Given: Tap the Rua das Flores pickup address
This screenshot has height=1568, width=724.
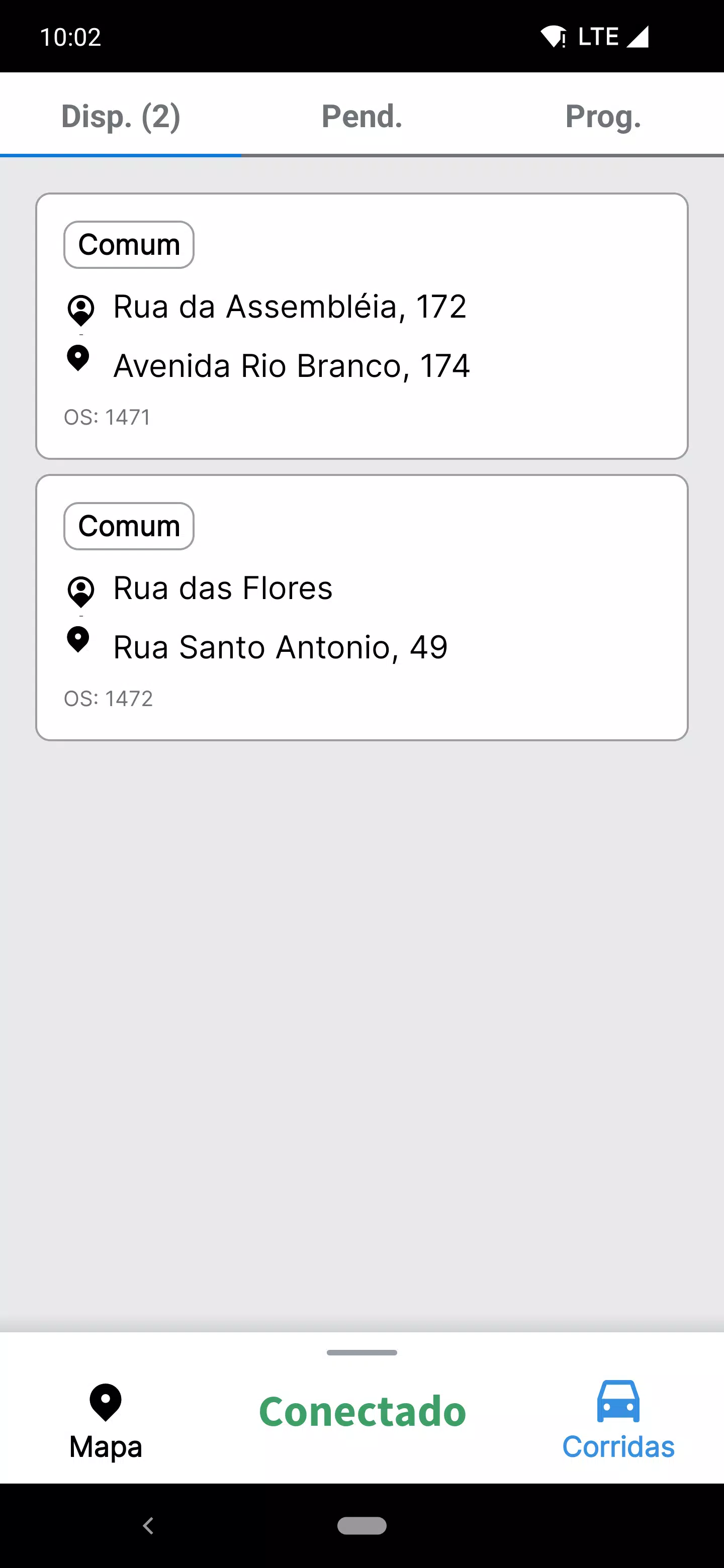Looking at the screenshot, I should click(223, 588).
